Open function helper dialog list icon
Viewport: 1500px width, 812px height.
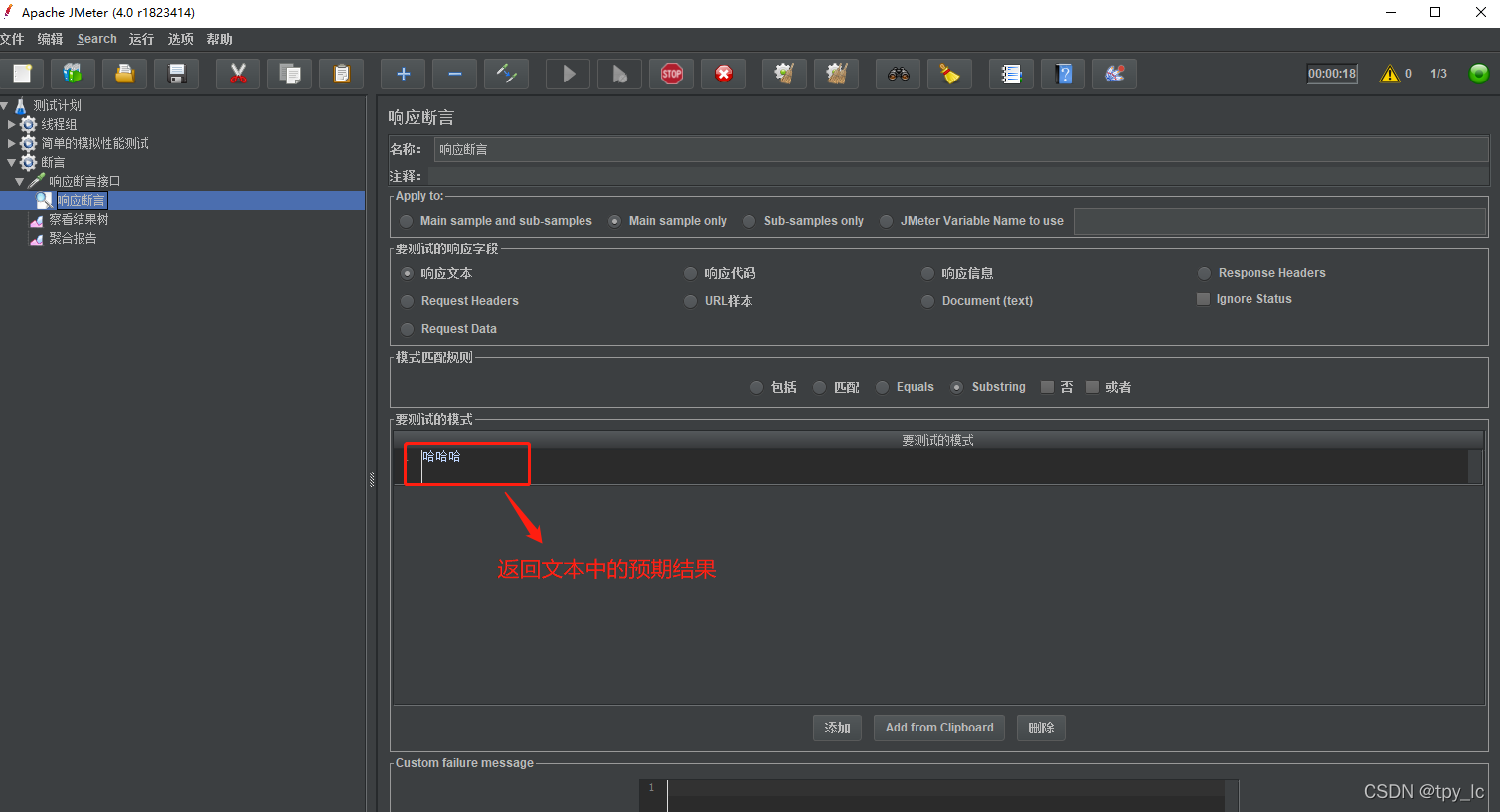pos(1011,74)
